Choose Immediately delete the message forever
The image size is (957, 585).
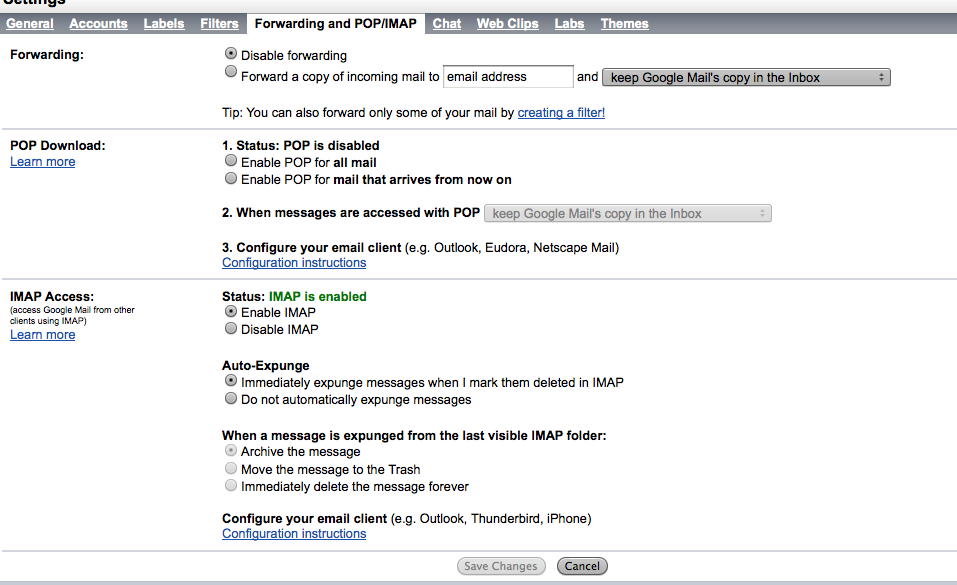(231, 485)
